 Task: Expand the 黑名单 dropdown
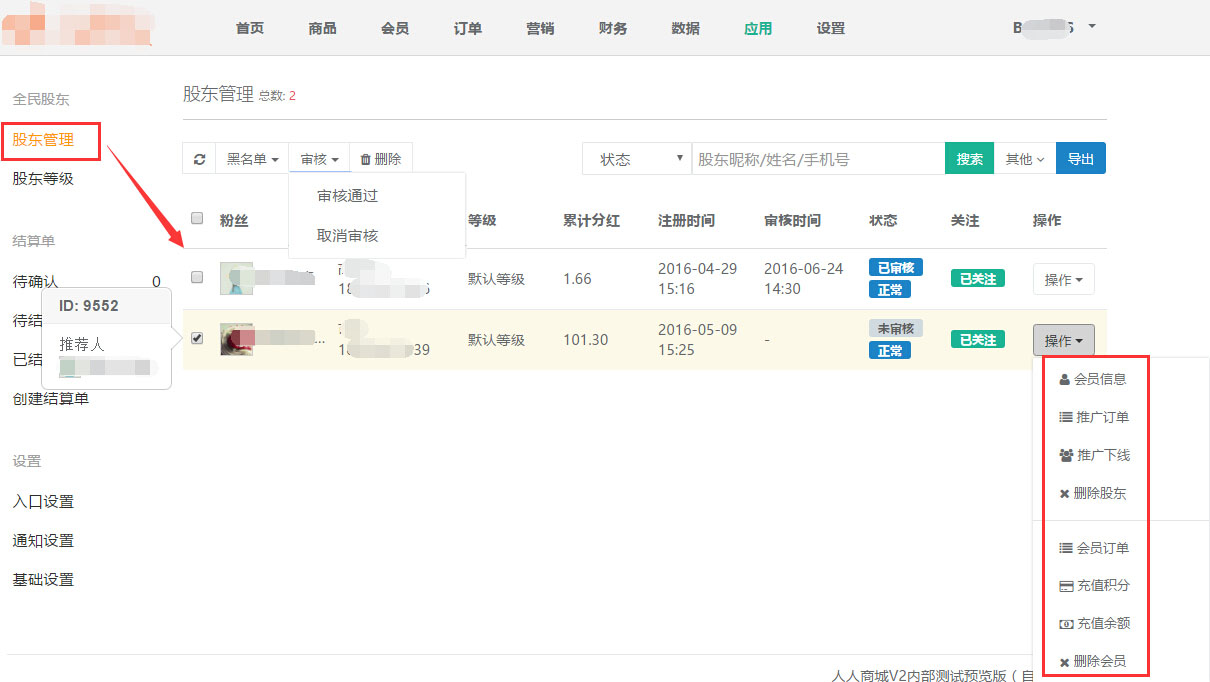pos(252,159)
